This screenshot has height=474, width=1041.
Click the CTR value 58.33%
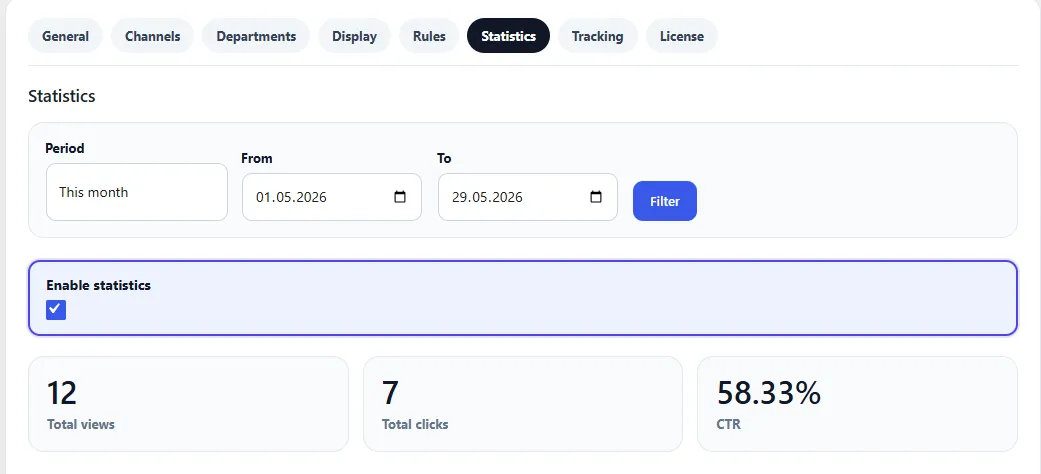point(769,393)
